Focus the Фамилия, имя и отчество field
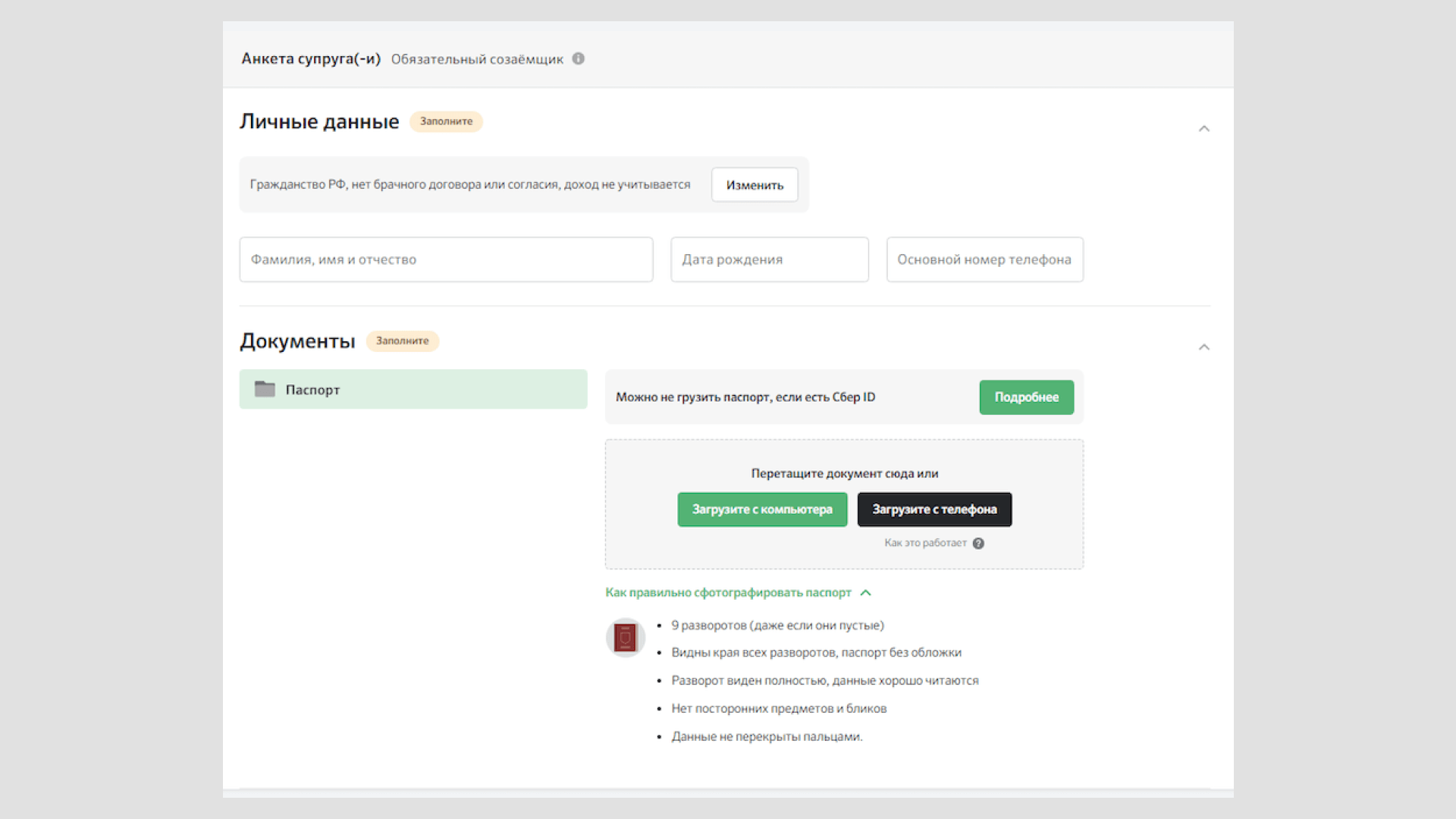Screen dimensions: 1456x819 446,259
